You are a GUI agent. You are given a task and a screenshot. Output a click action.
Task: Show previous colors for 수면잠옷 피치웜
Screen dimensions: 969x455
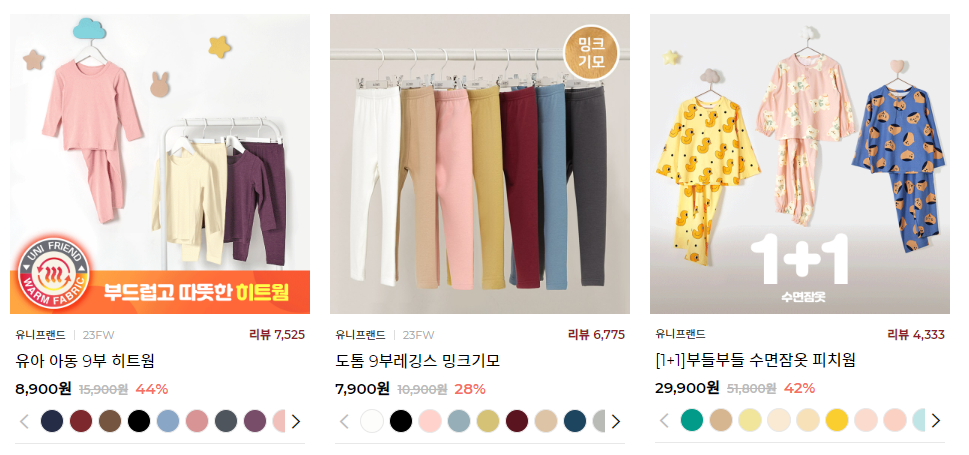(x=664, y=421)
